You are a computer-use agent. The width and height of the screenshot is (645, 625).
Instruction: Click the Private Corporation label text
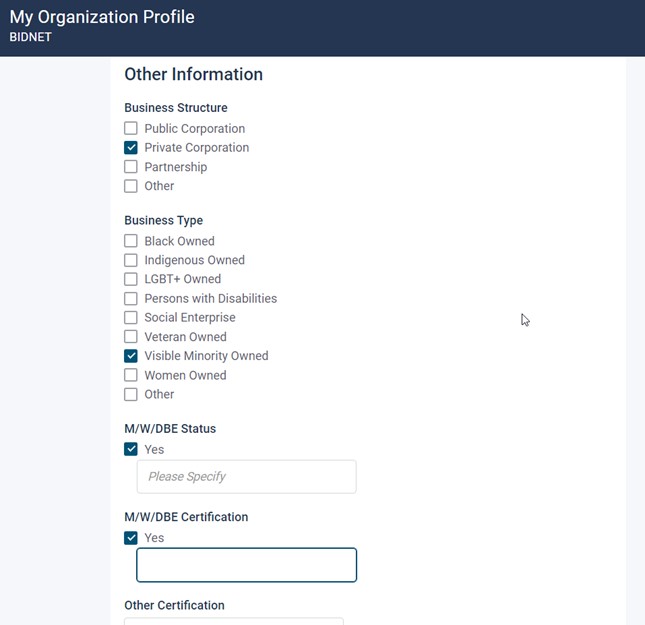pyautogui.click(x=196, y=148)
